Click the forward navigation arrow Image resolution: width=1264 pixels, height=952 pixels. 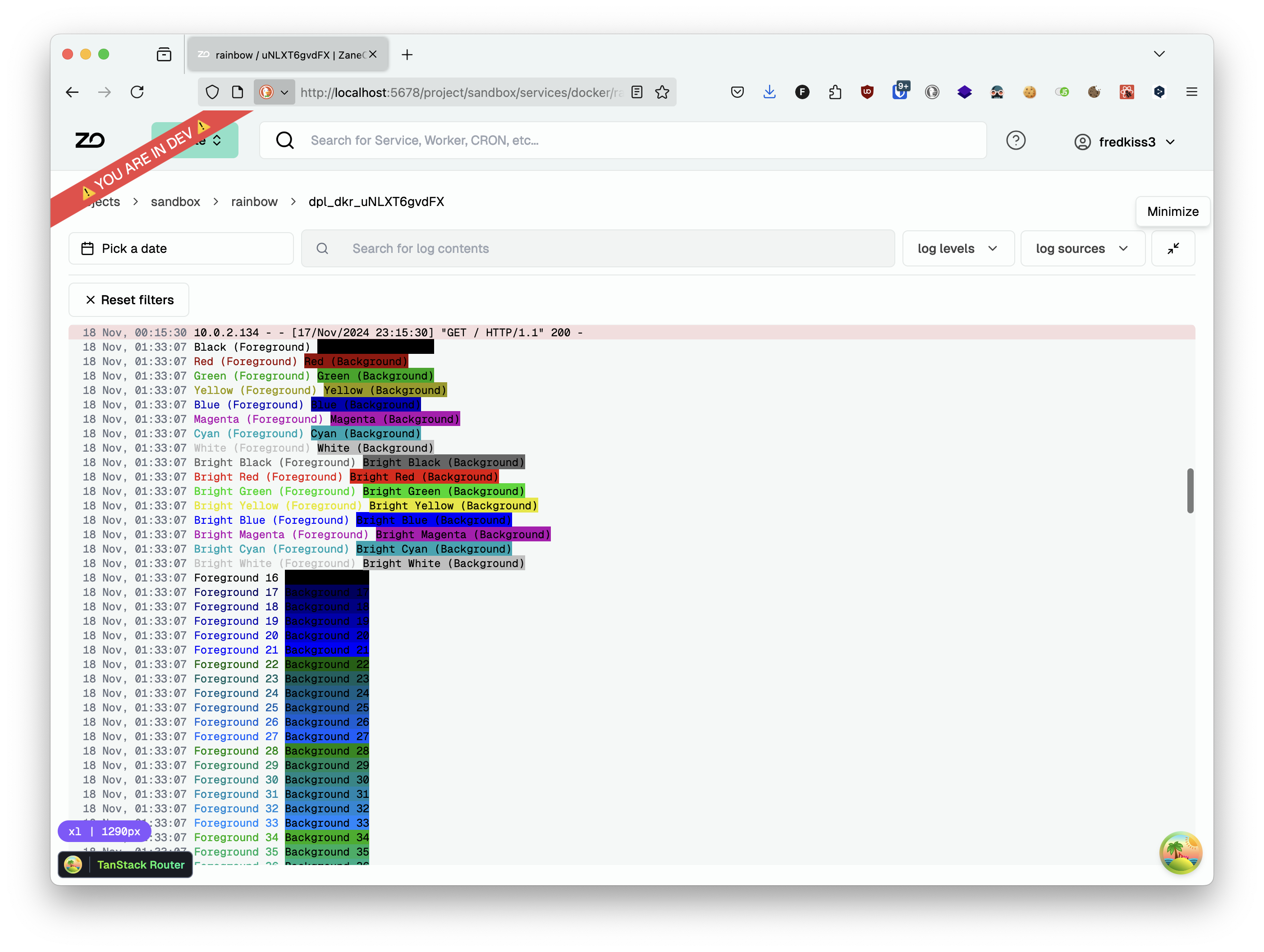point(105,92)
